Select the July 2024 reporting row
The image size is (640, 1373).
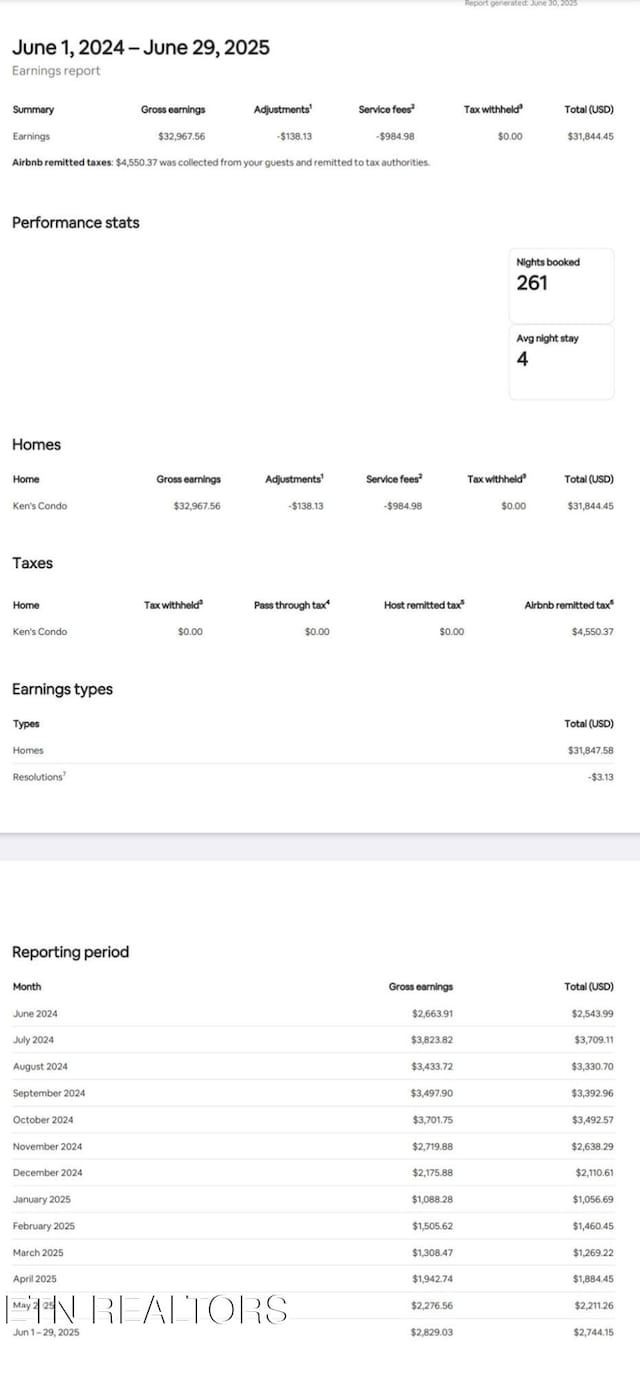pyautogui.click(x=313, y=1040)
